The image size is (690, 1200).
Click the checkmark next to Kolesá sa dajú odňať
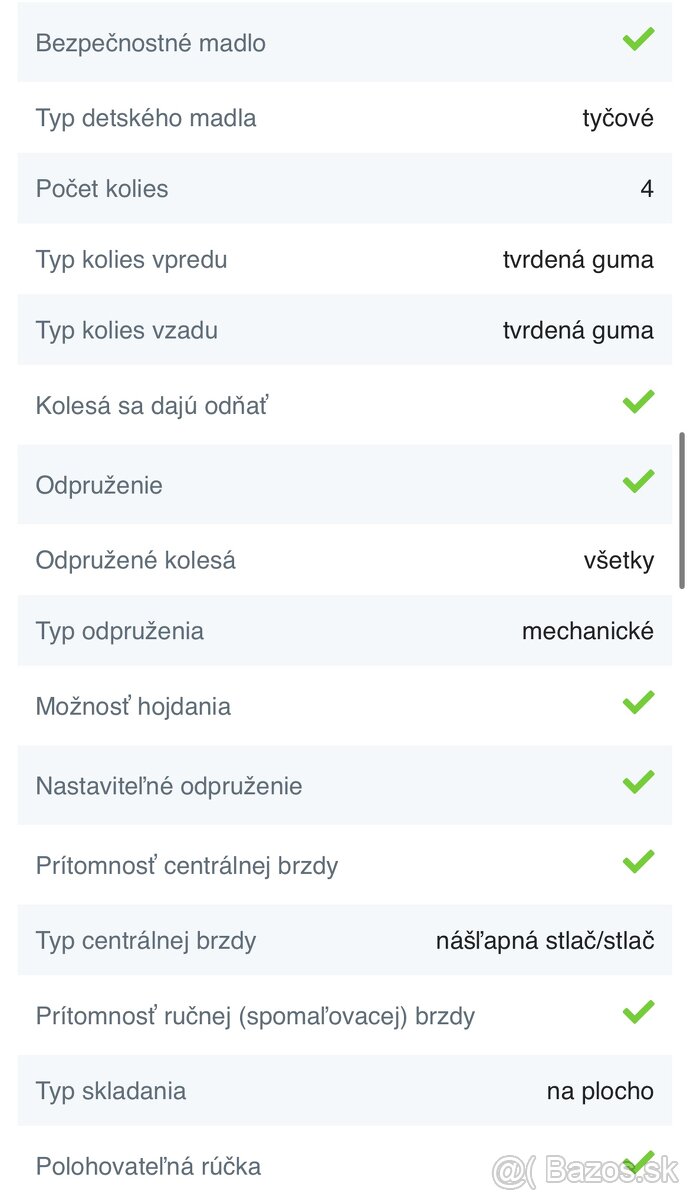coord(638,402)
